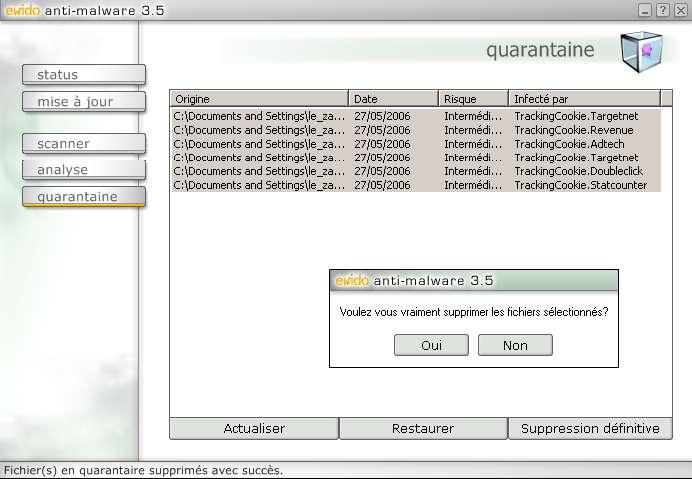Sort by Date column header

pos(393,98)
